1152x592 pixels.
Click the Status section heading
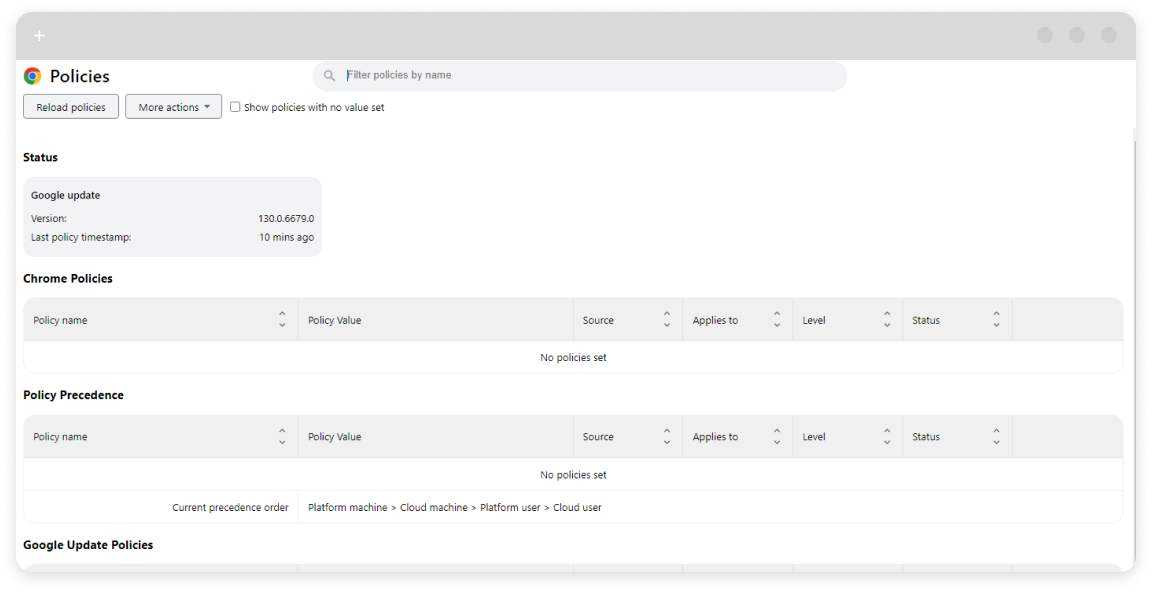coord(40,157)
